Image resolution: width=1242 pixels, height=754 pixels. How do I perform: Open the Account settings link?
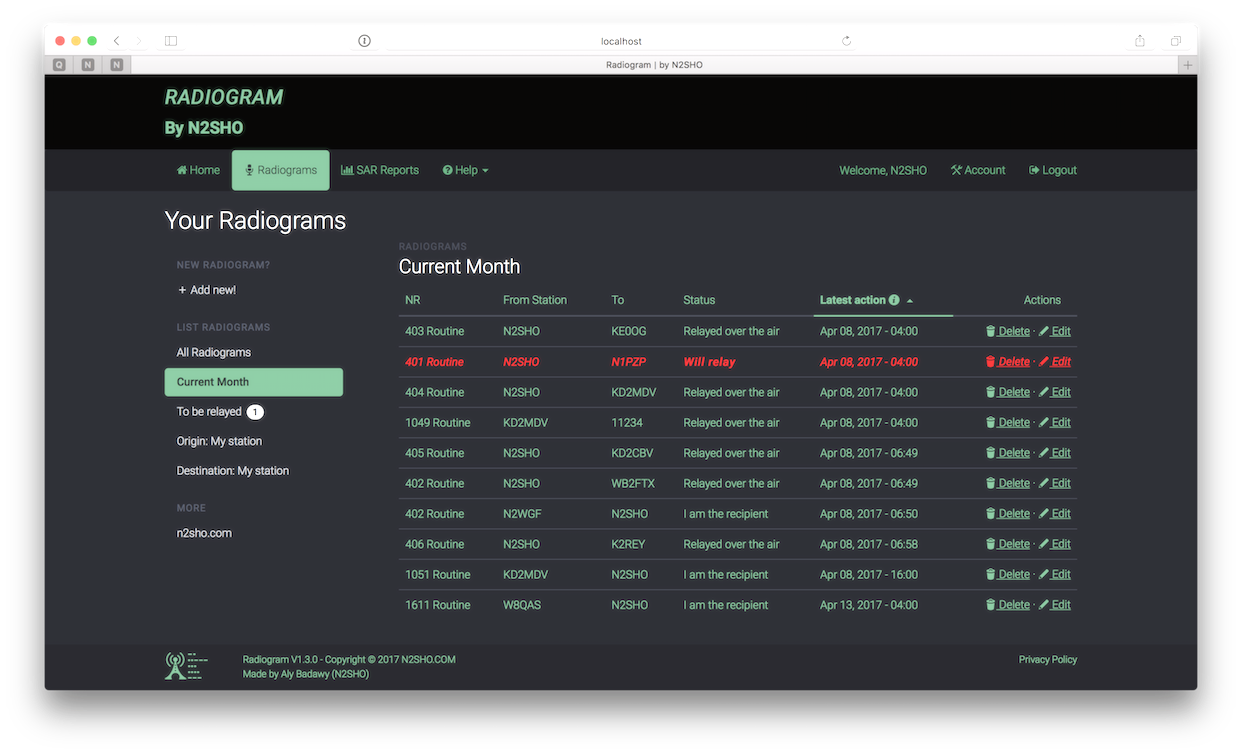pos(978,170)
